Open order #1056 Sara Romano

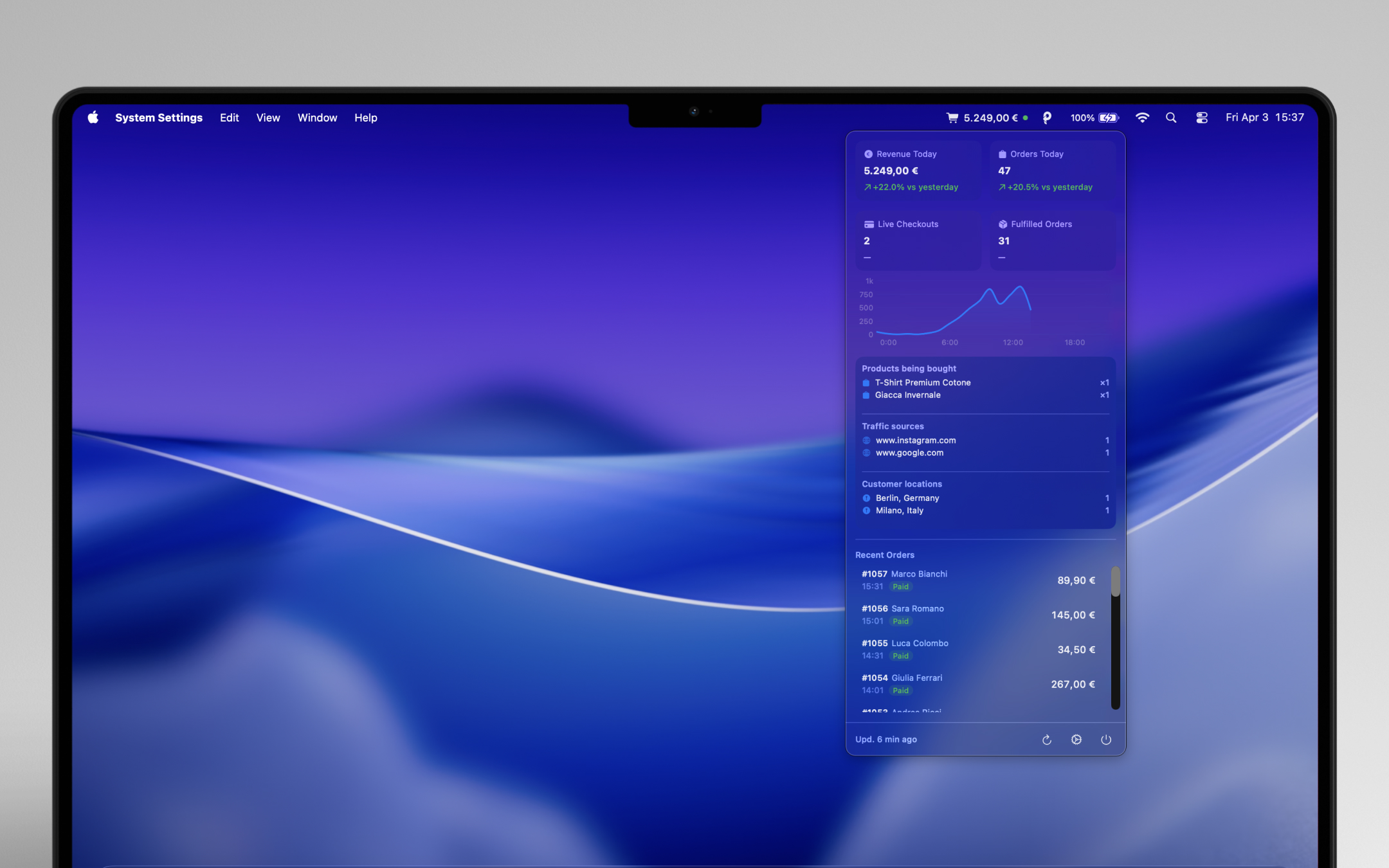[979, 615]
